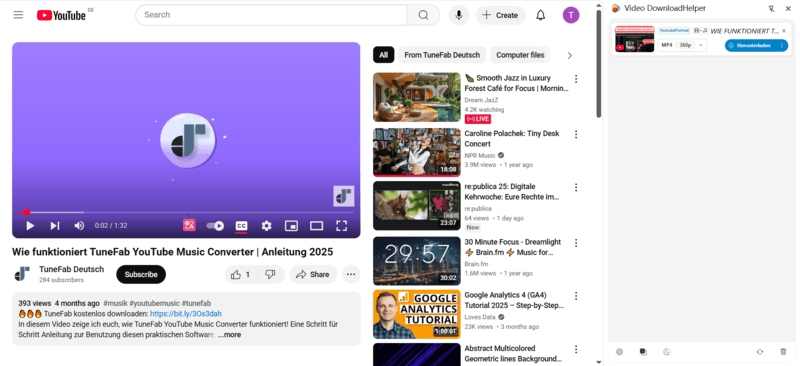Like the video with thumbs up

pyautogui.click(x=242, y=275)
